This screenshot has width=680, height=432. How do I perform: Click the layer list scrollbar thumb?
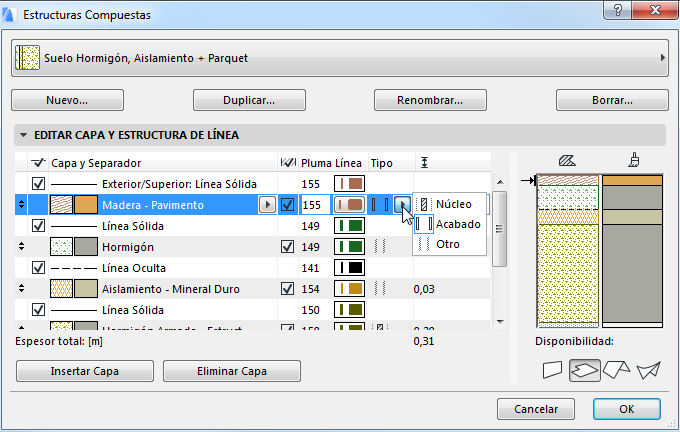pos(500,229)
